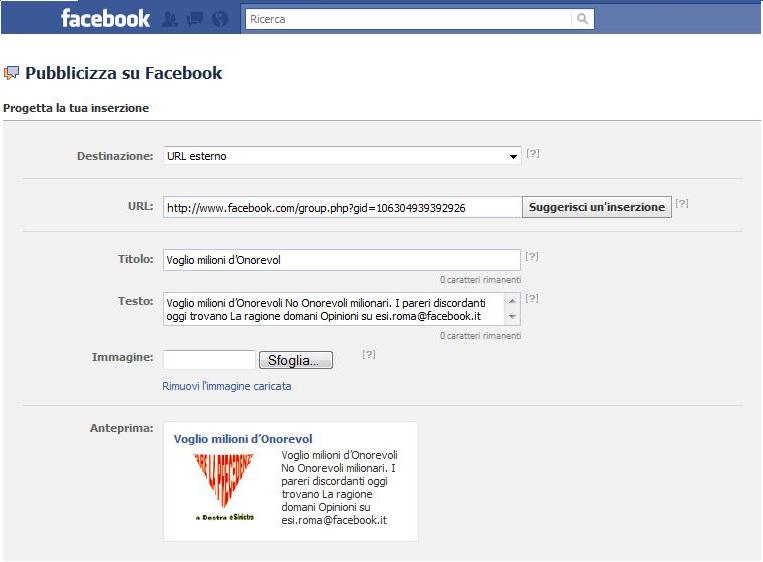
Task: Expand the Destinazione dropdown
Action: [x=342, y=156]
